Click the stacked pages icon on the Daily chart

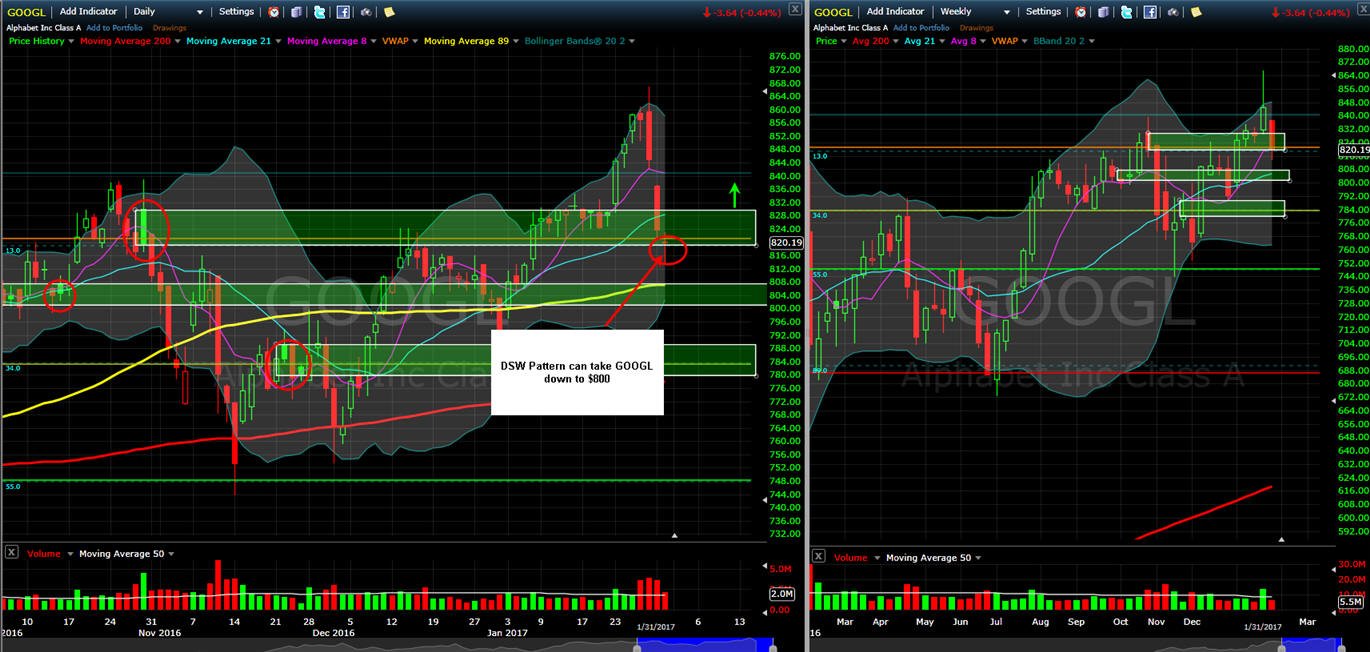[x=297, y=12]
